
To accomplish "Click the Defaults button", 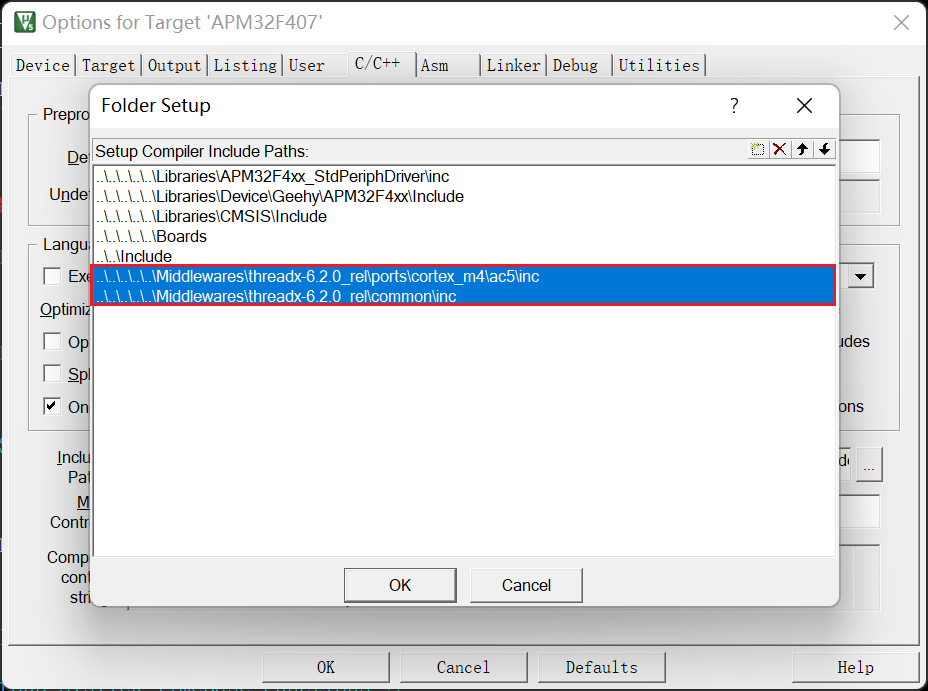I will tap(601, 668).
